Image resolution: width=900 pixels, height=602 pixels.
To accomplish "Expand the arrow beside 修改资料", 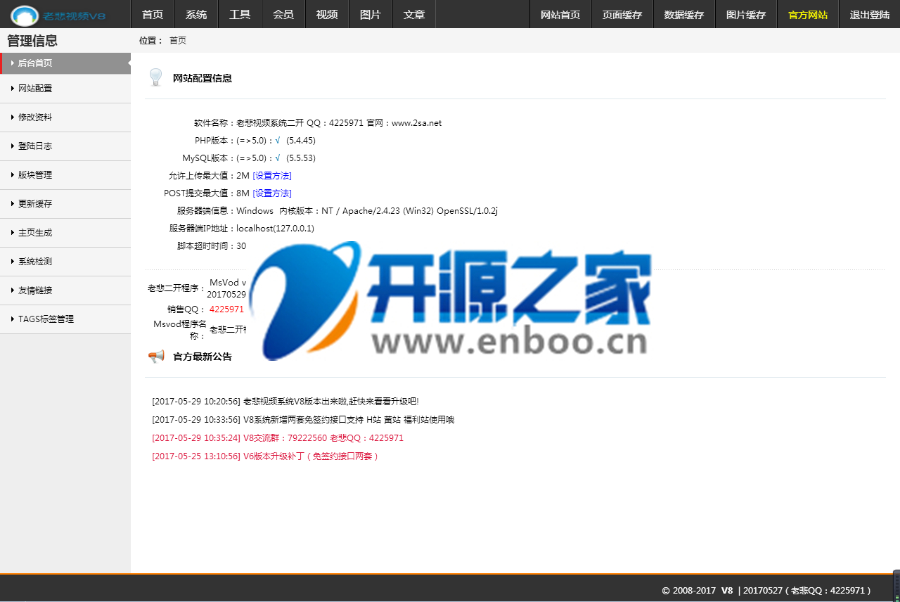I will point(12,117).
